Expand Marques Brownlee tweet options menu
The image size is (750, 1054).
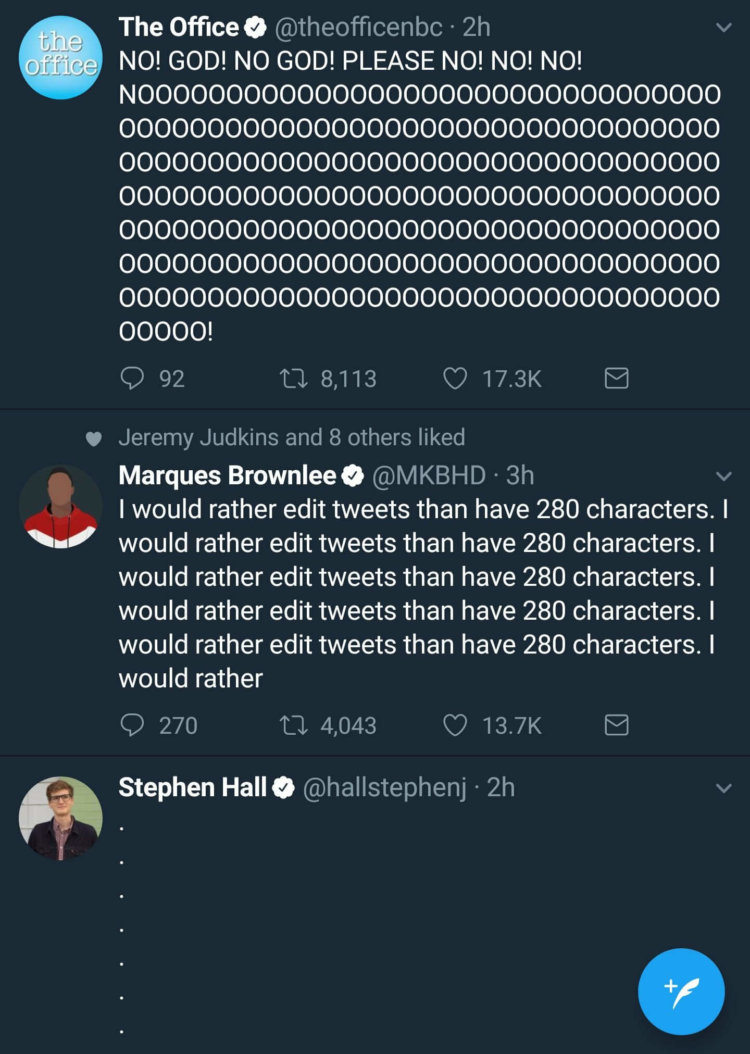click(x=724, y=475)
